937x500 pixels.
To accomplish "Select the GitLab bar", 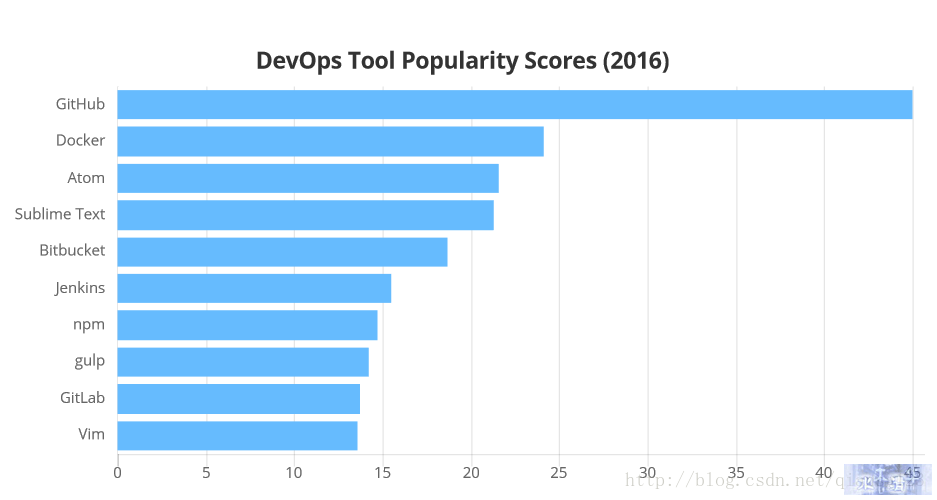I will [239, 398].
